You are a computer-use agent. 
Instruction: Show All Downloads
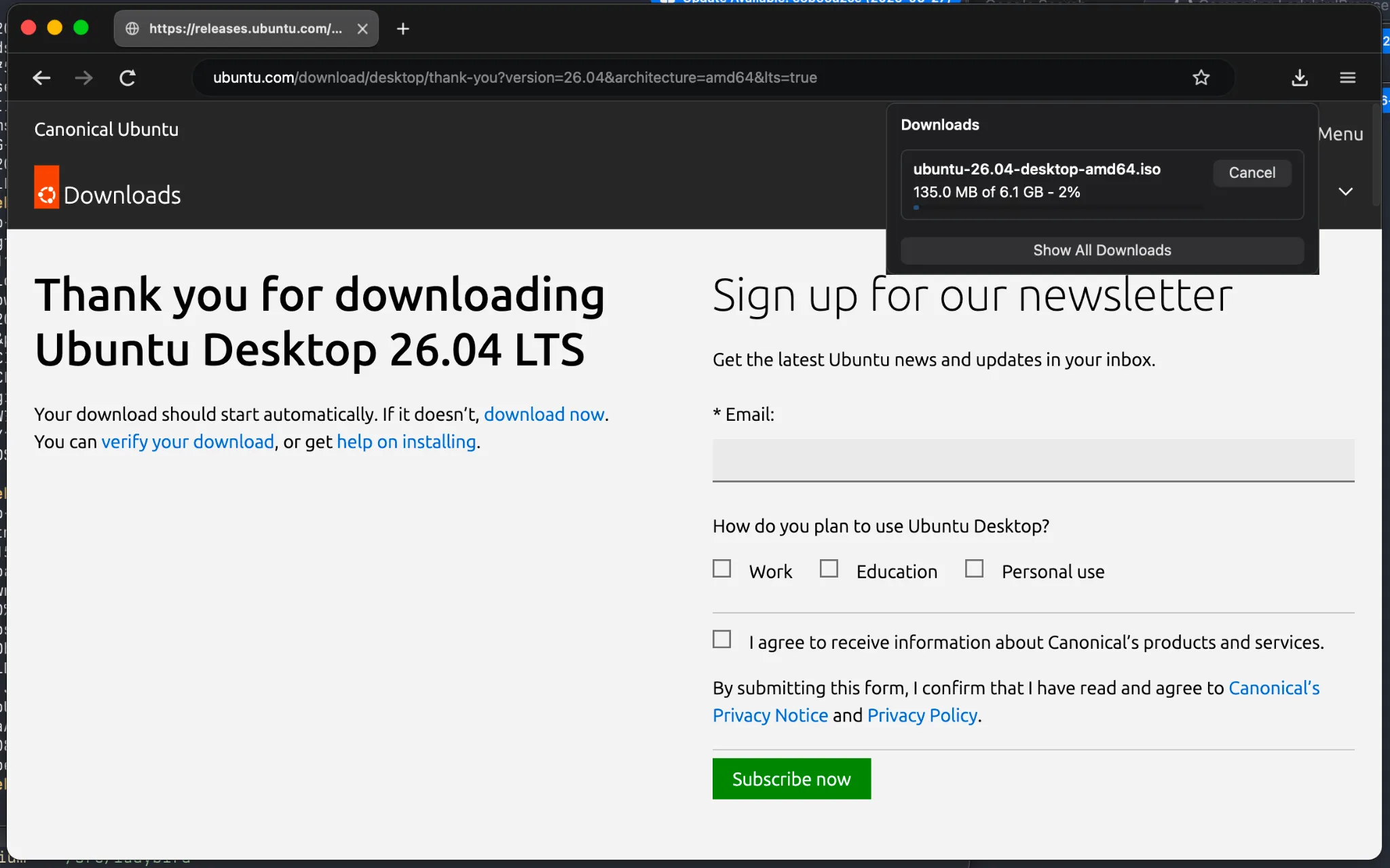(1102, 250)
